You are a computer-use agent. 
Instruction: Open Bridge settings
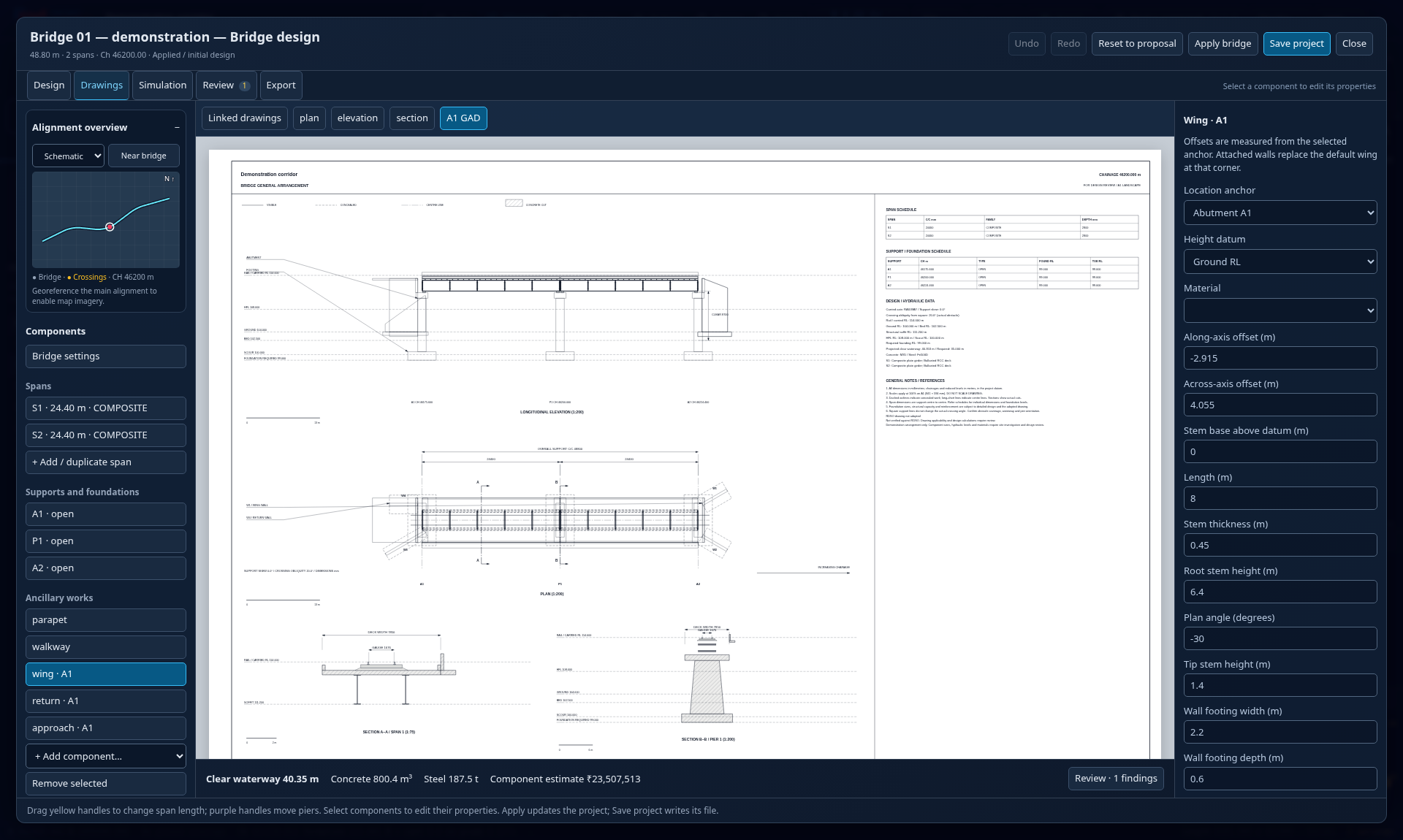coord(106,356)
